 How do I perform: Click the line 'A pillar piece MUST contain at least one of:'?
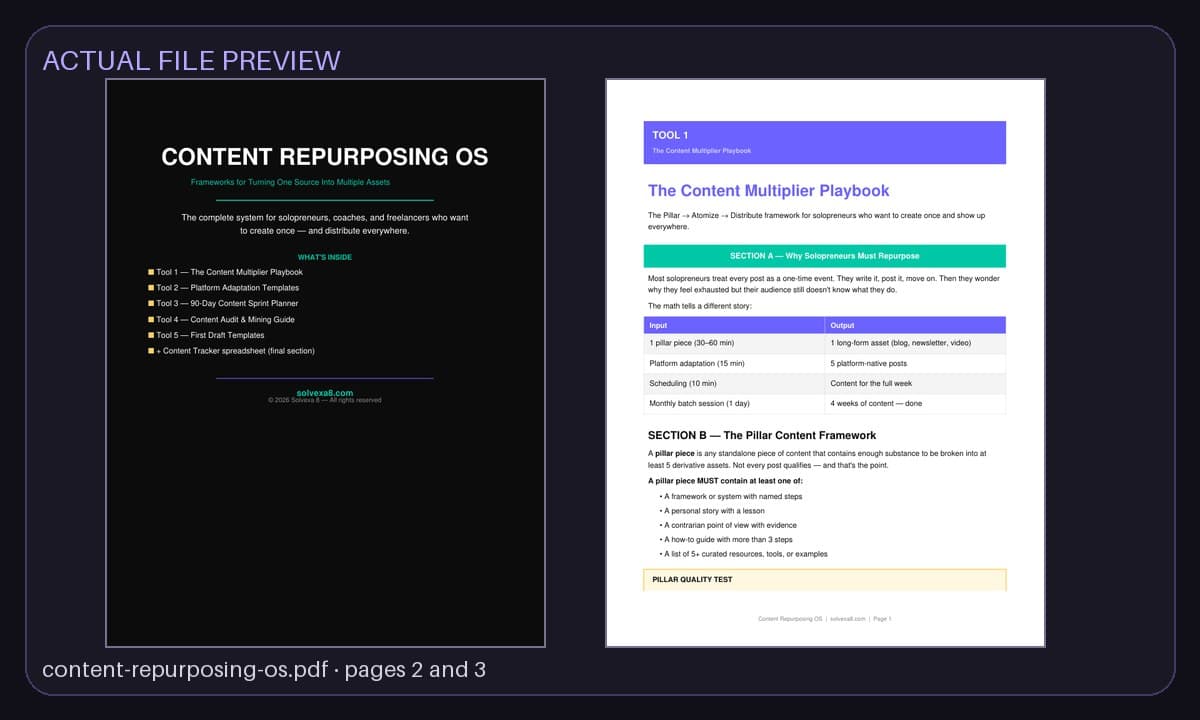[x=726, y=481]
